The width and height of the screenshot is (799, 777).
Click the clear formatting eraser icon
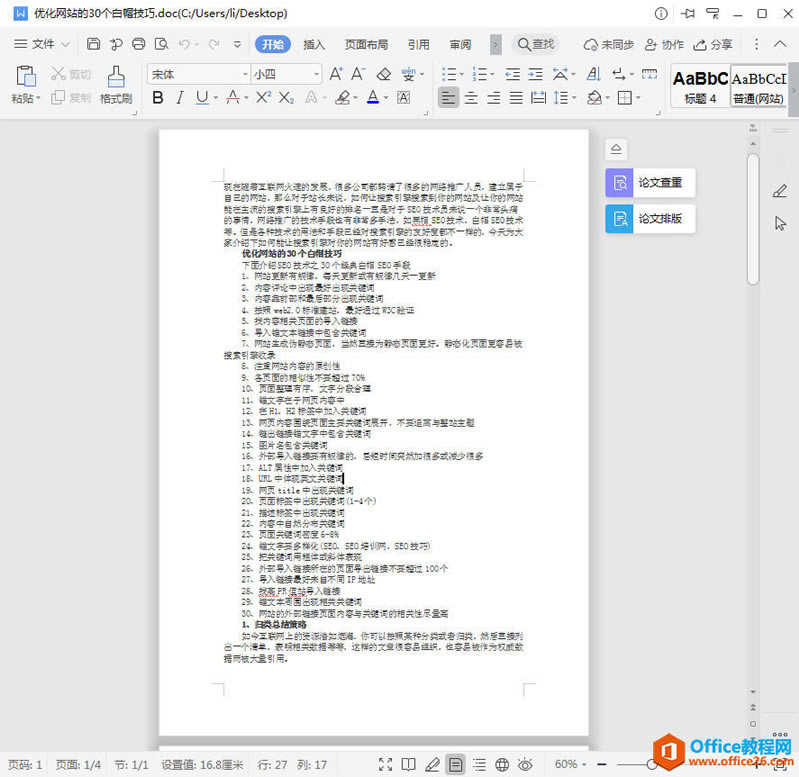(384, 74)
